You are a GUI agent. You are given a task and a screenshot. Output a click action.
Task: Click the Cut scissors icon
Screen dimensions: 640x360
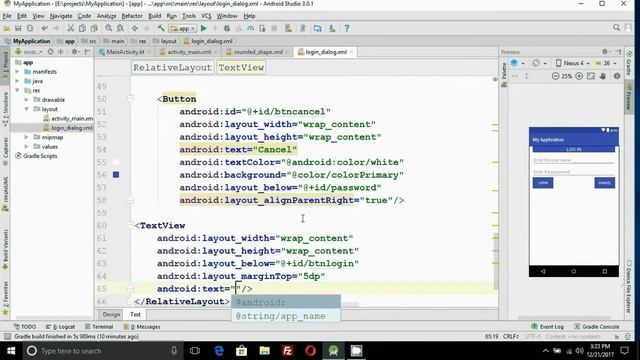[71, 29]
